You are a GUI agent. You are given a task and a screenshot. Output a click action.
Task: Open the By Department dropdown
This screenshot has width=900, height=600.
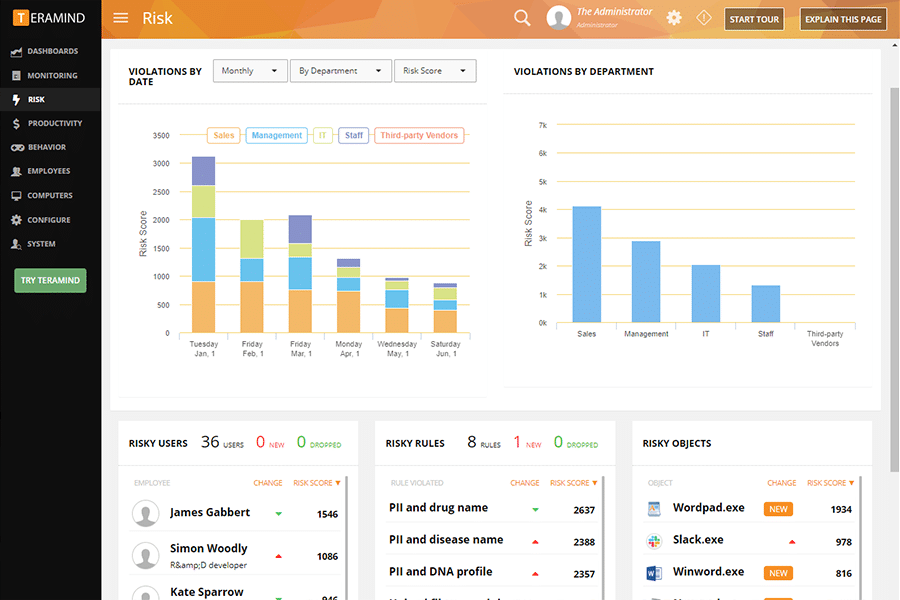340,71
